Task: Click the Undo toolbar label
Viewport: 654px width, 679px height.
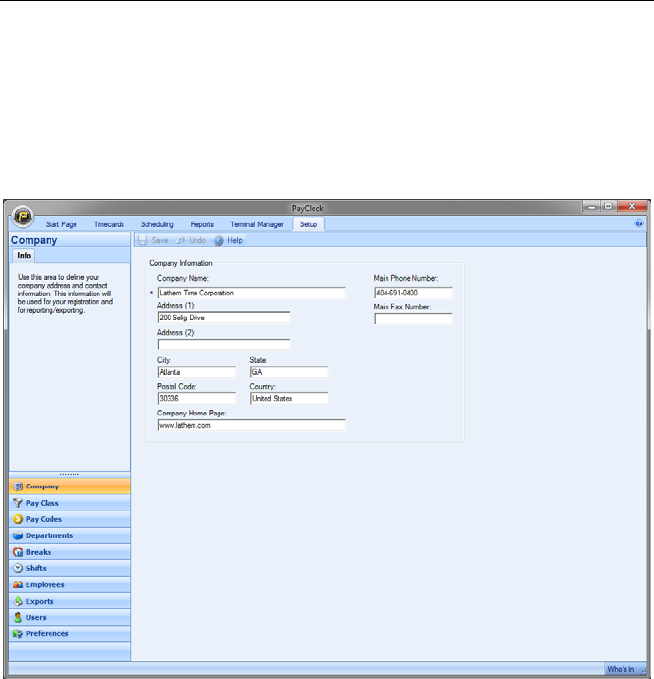Action: pyautogui.click(x=197, y=240)
